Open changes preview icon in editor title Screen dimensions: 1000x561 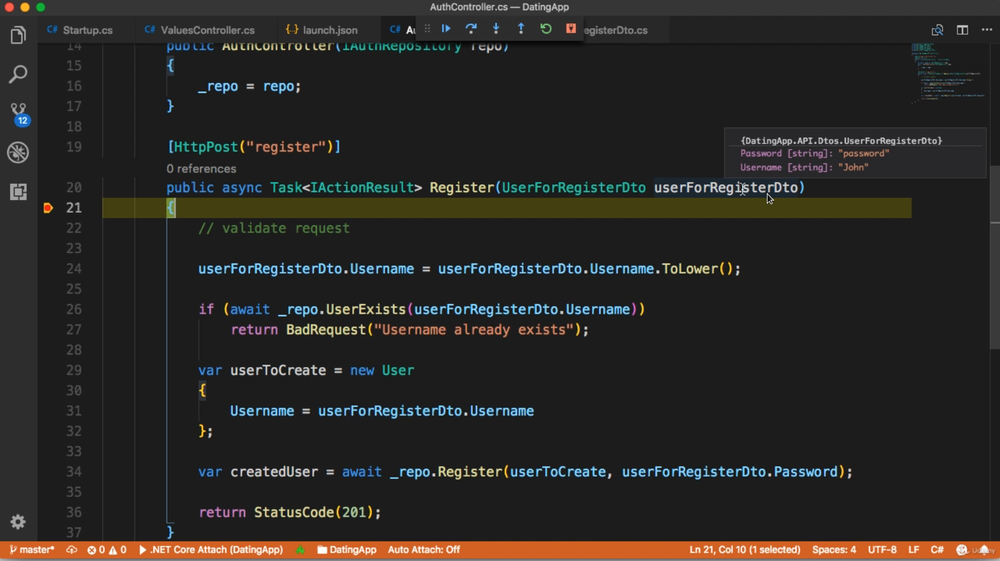pos(937,30)
